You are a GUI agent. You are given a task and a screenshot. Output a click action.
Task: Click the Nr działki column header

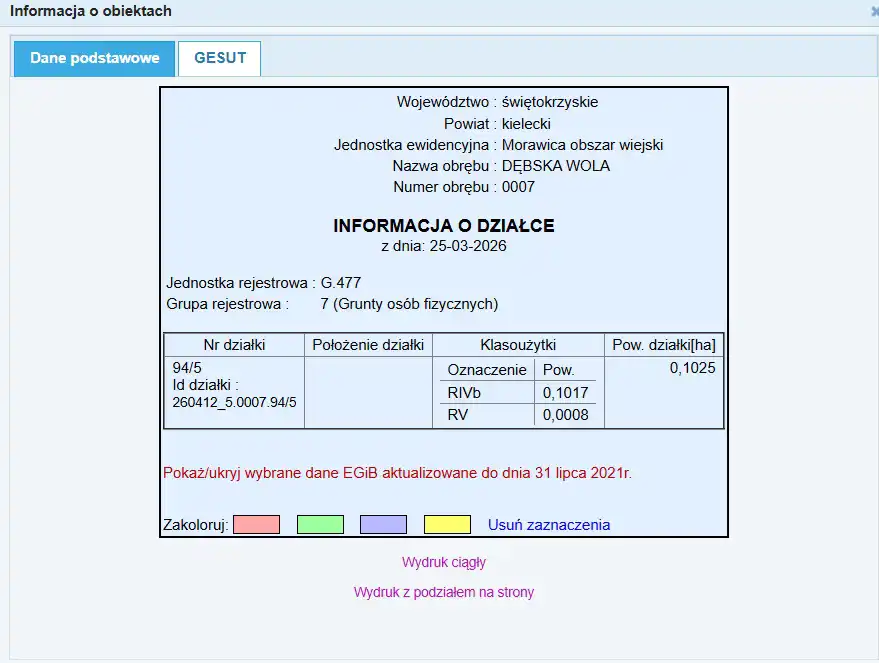[234, 345]
